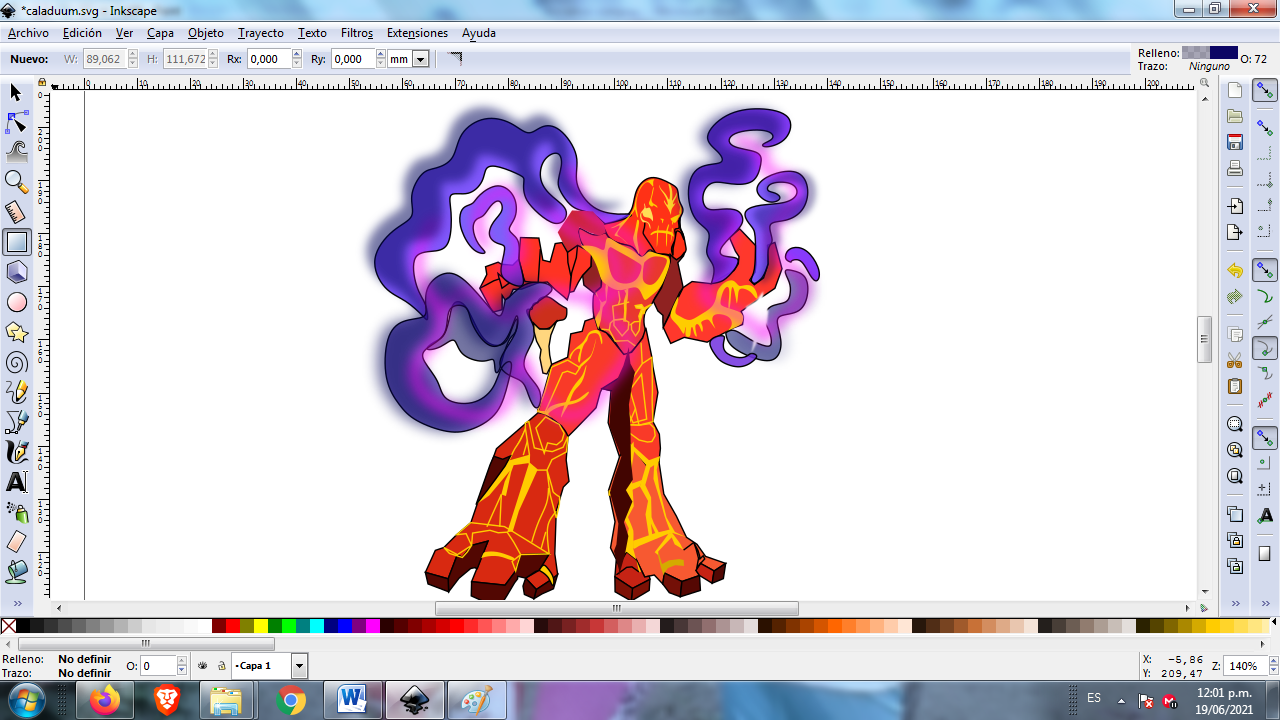Select the Tweak tool
This screenshot has width=1280, height=720.
(16, 152)
